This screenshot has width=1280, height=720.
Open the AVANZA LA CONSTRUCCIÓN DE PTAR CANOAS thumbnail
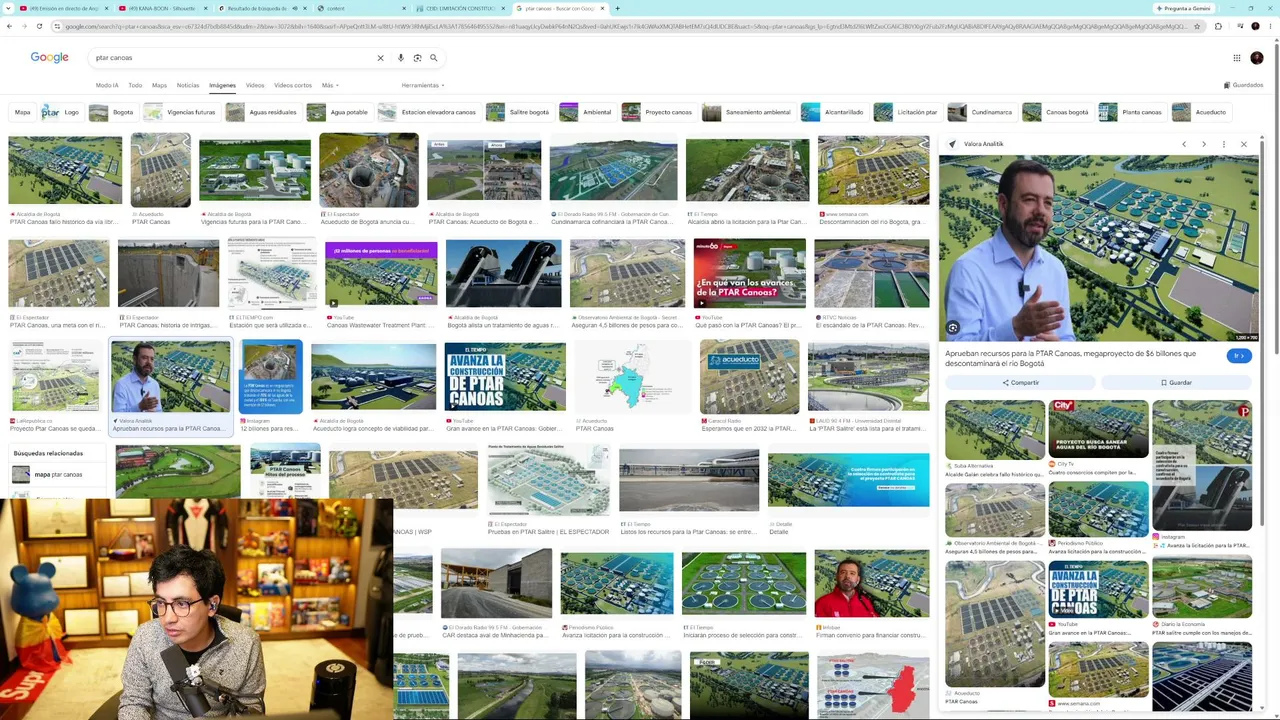point(505,377)
